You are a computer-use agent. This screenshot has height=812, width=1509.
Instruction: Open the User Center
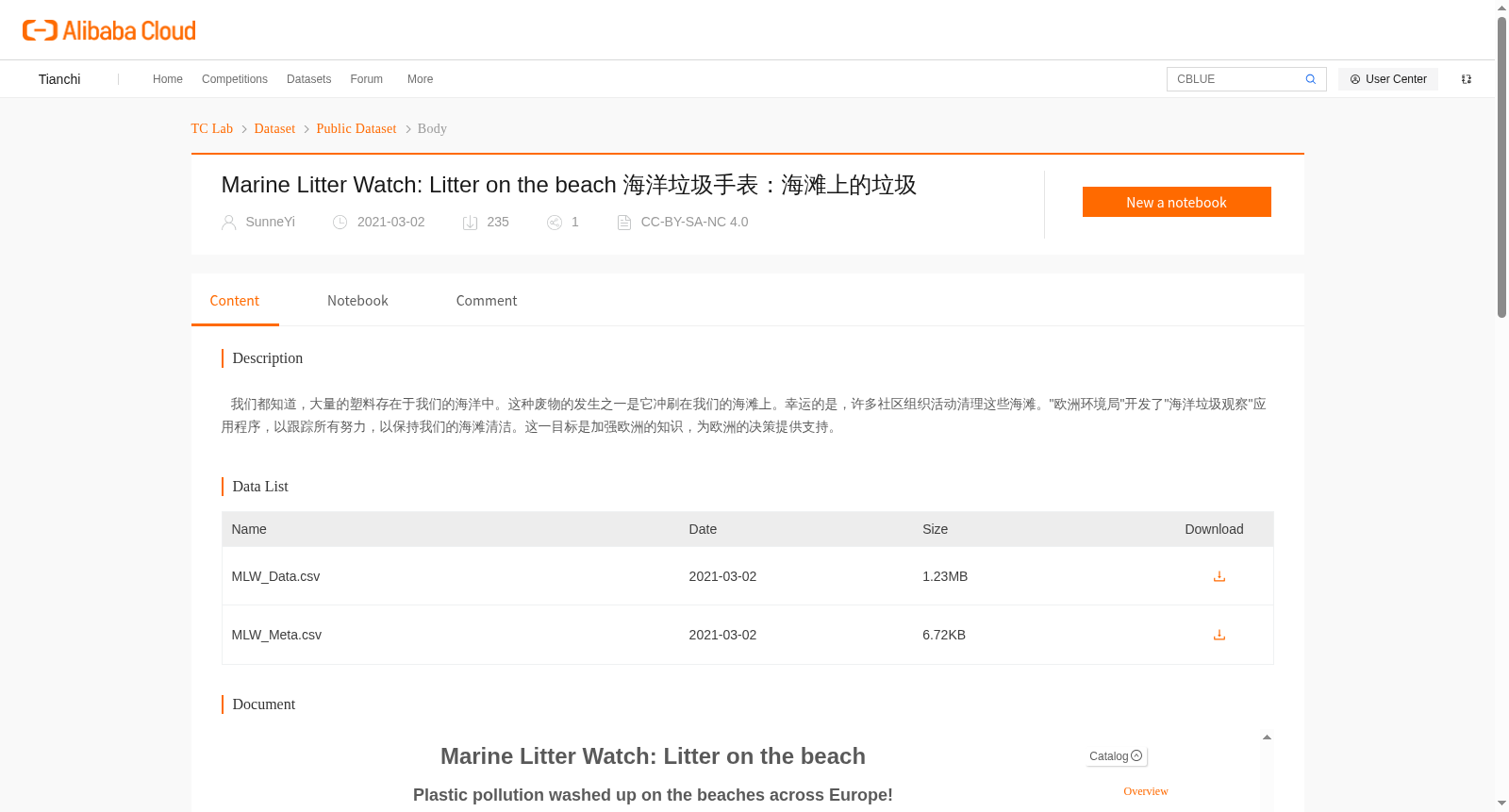1388,79
